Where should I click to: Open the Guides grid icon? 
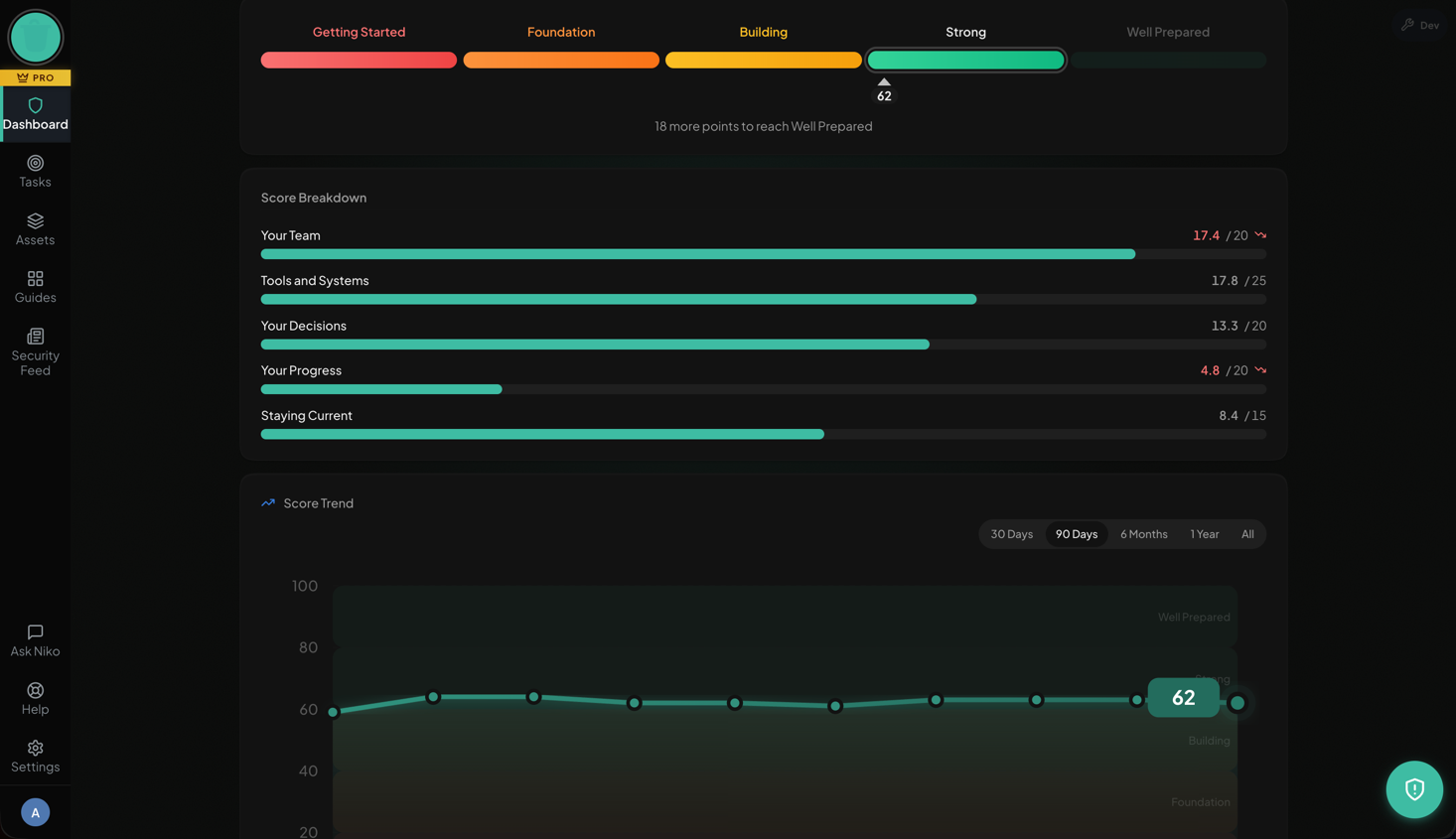(35, 279)
